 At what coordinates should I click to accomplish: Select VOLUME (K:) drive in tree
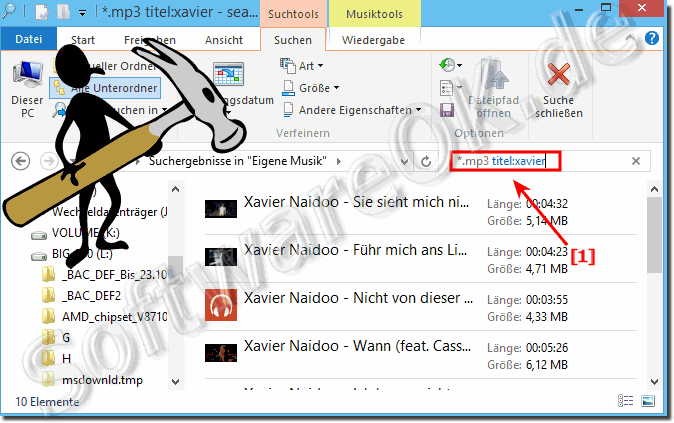coord(86,233)
